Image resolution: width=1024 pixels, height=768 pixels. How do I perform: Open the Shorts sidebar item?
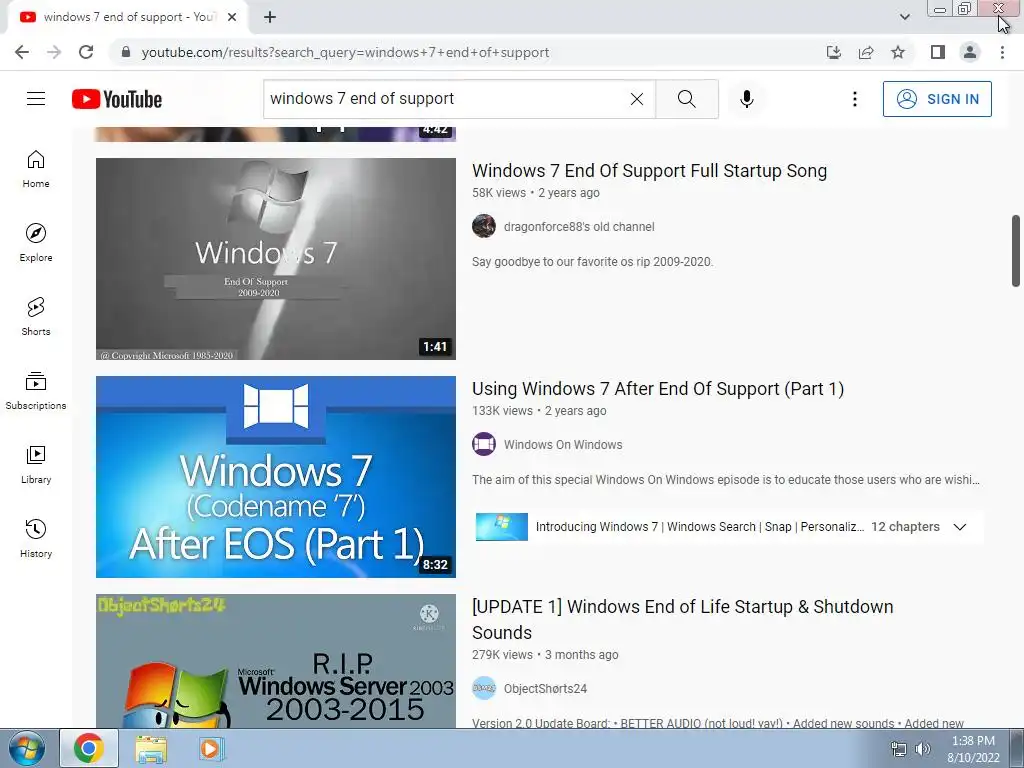(x=36, y=317)
